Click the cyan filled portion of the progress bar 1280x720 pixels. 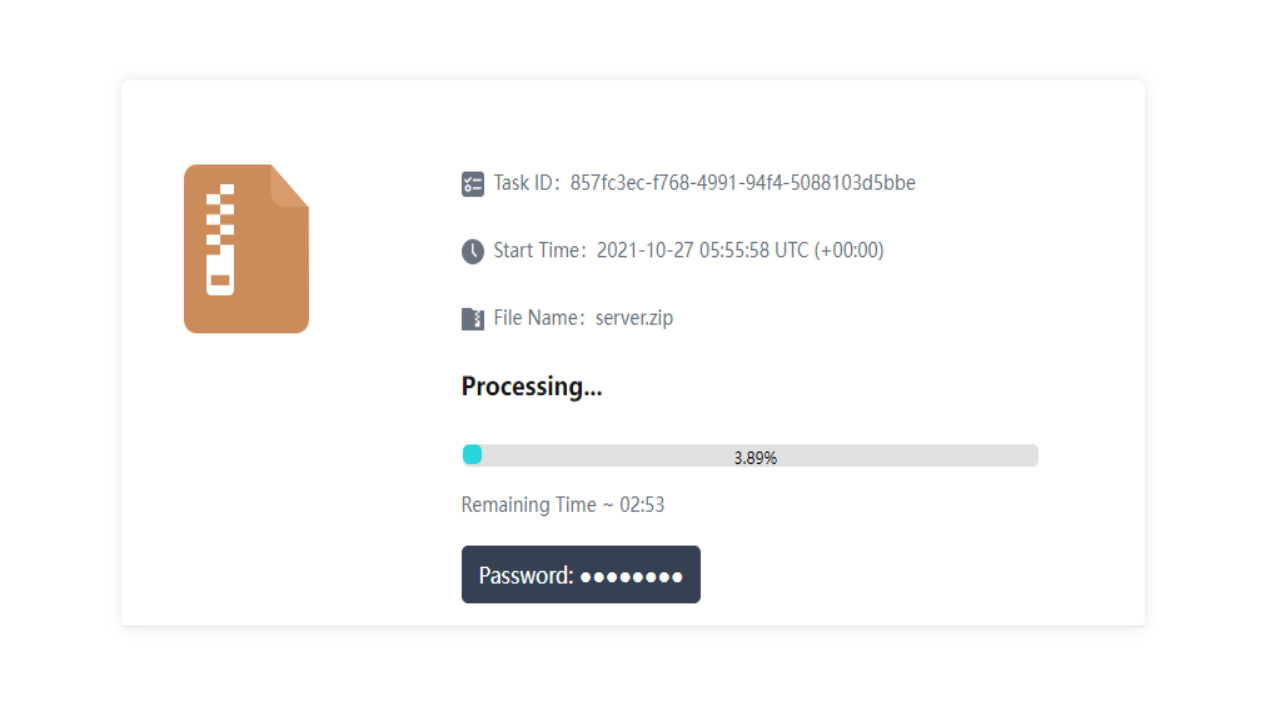click(472, 455)
